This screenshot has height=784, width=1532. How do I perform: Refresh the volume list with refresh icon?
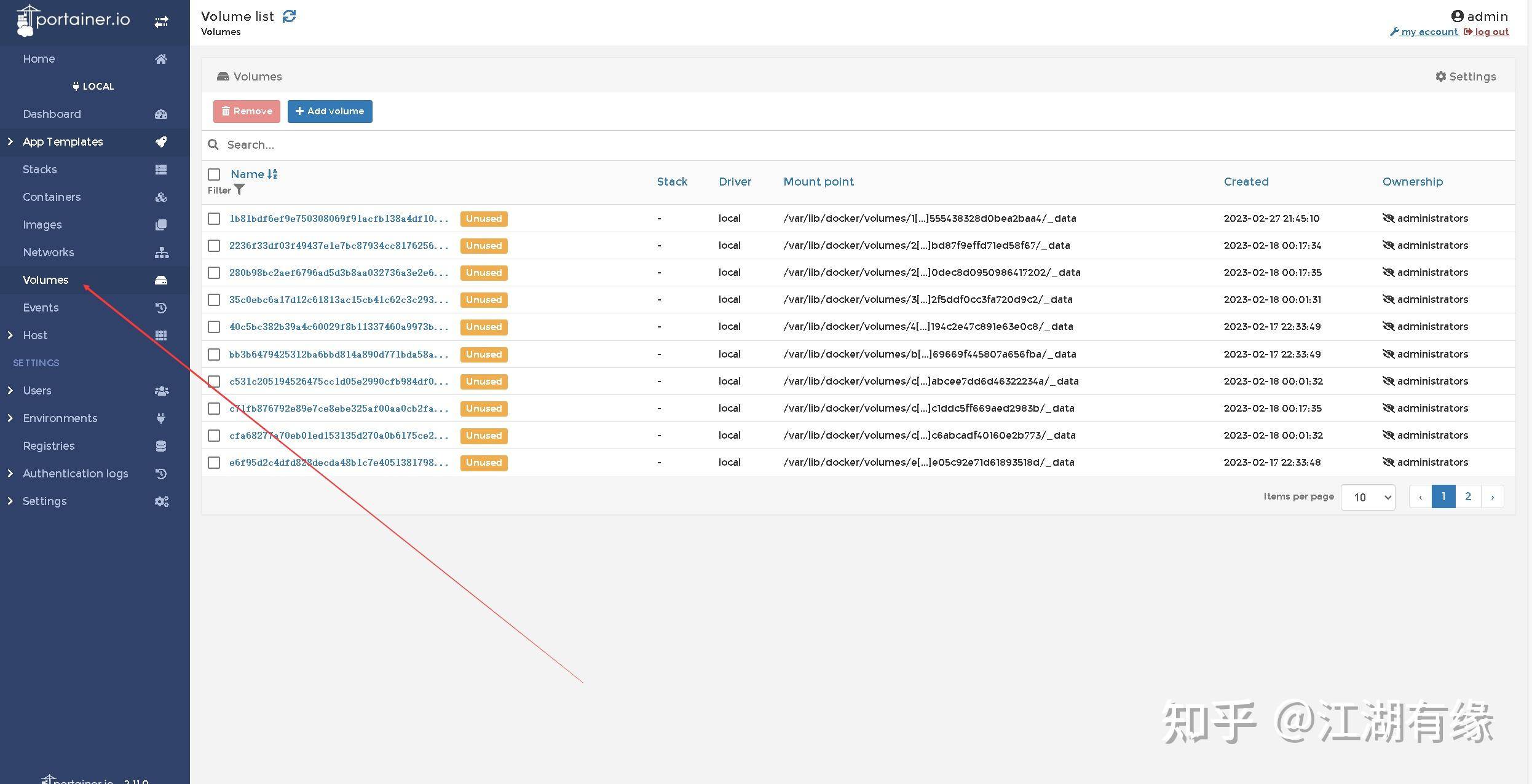pos(289,16)
